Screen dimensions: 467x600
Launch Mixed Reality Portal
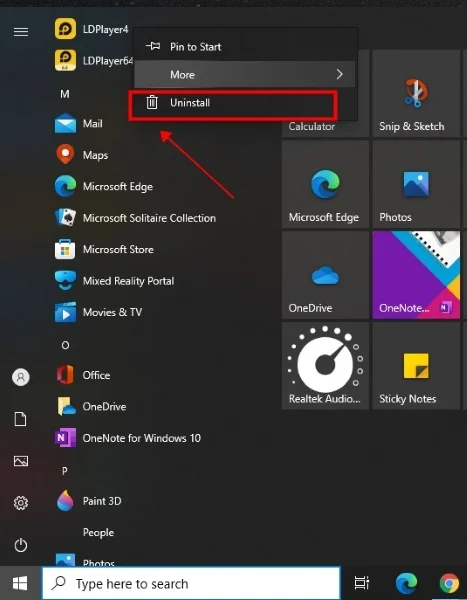[114, 280]
